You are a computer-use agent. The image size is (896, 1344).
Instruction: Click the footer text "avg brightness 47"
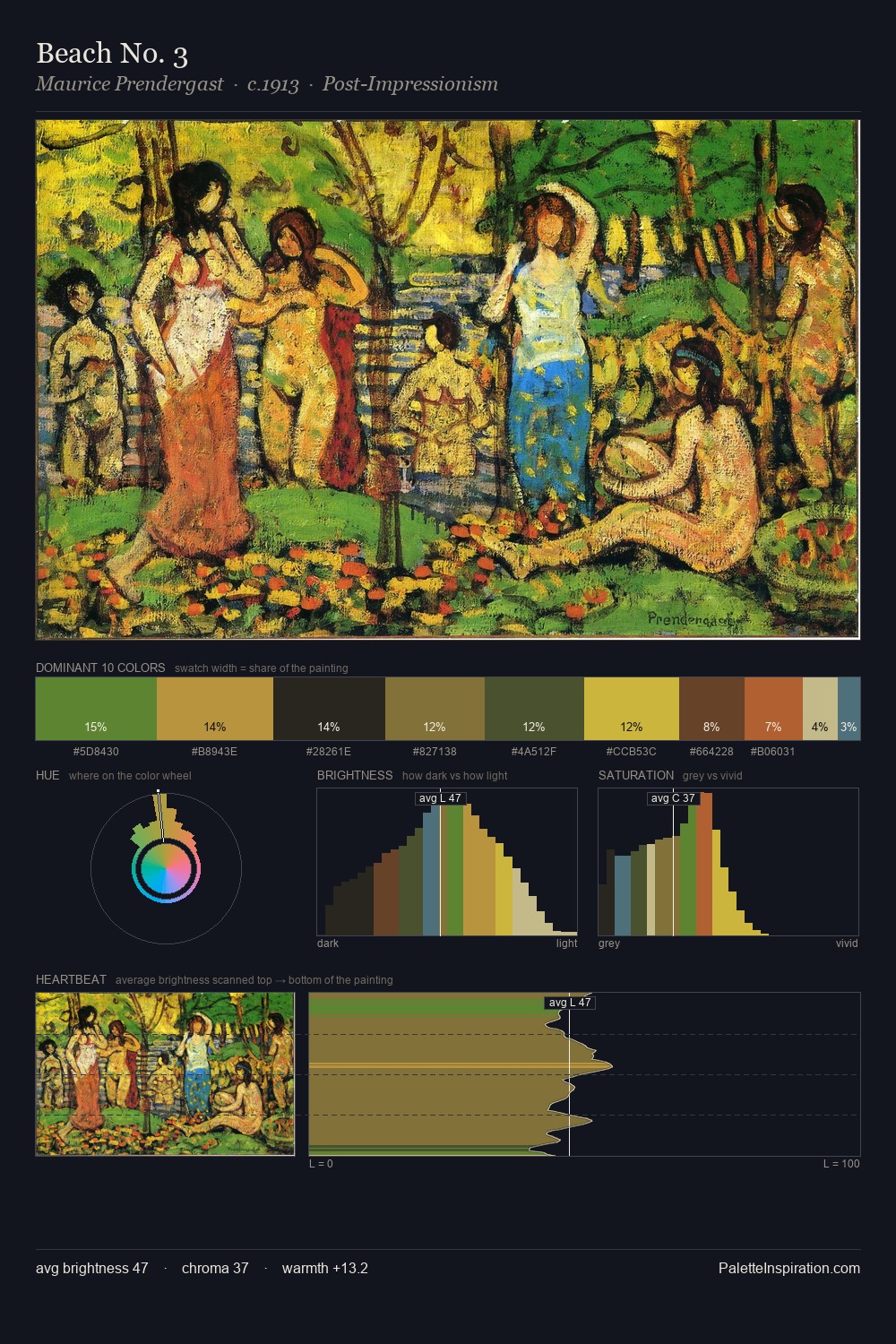(x=91, y=1268)
